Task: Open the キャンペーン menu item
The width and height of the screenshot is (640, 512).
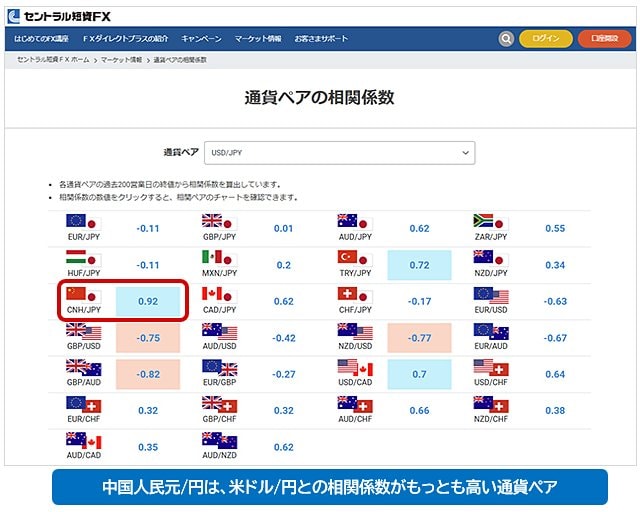Action: (x=201, y=39)
